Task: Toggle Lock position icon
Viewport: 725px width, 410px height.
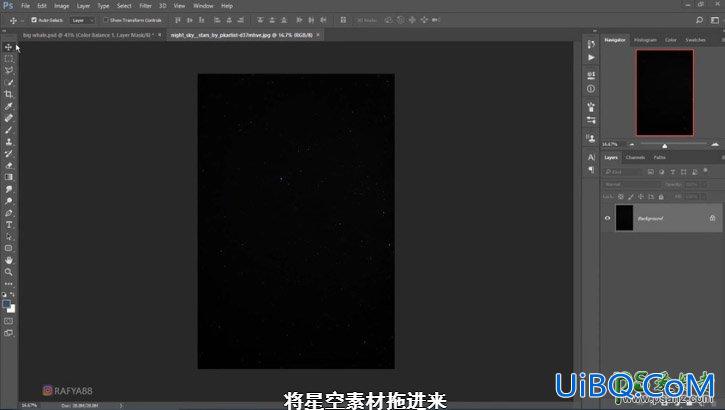Action: point(641,197)
